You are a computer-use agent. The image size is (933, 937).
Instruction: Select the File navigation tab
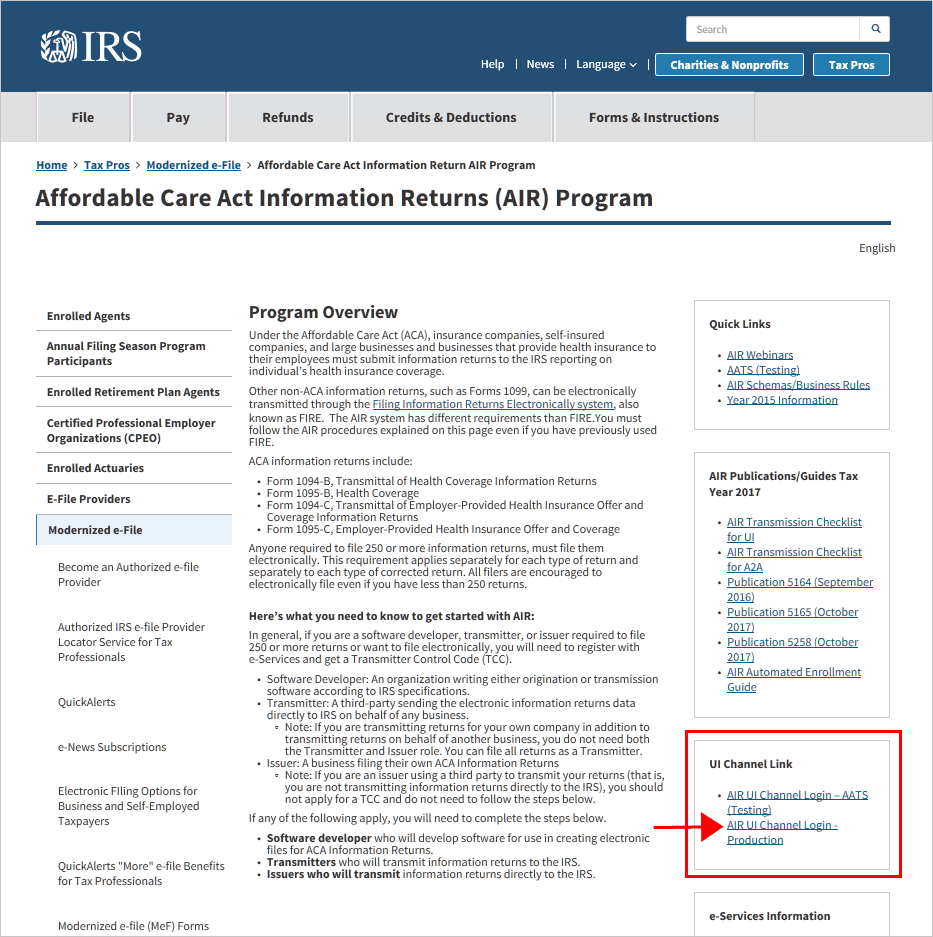83,117
